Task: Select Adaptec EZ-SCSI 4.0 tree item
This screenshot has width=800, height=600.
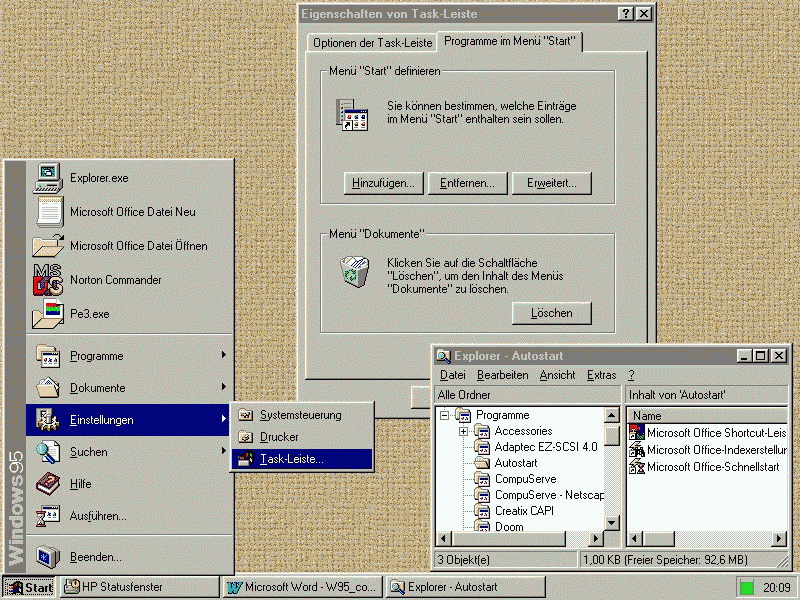Action: coord(546,447)
